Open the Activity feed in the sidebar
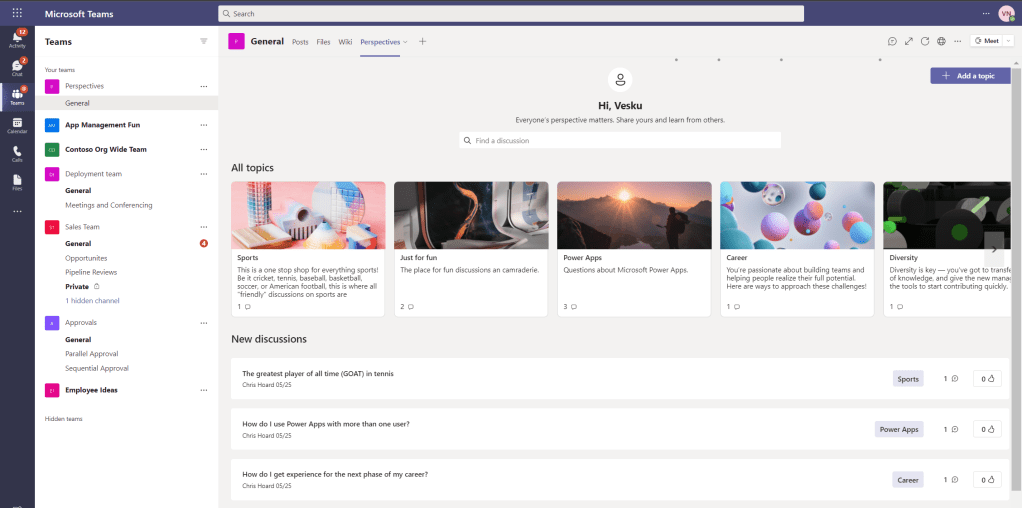The image size is (1022, 508). point(17,39)
